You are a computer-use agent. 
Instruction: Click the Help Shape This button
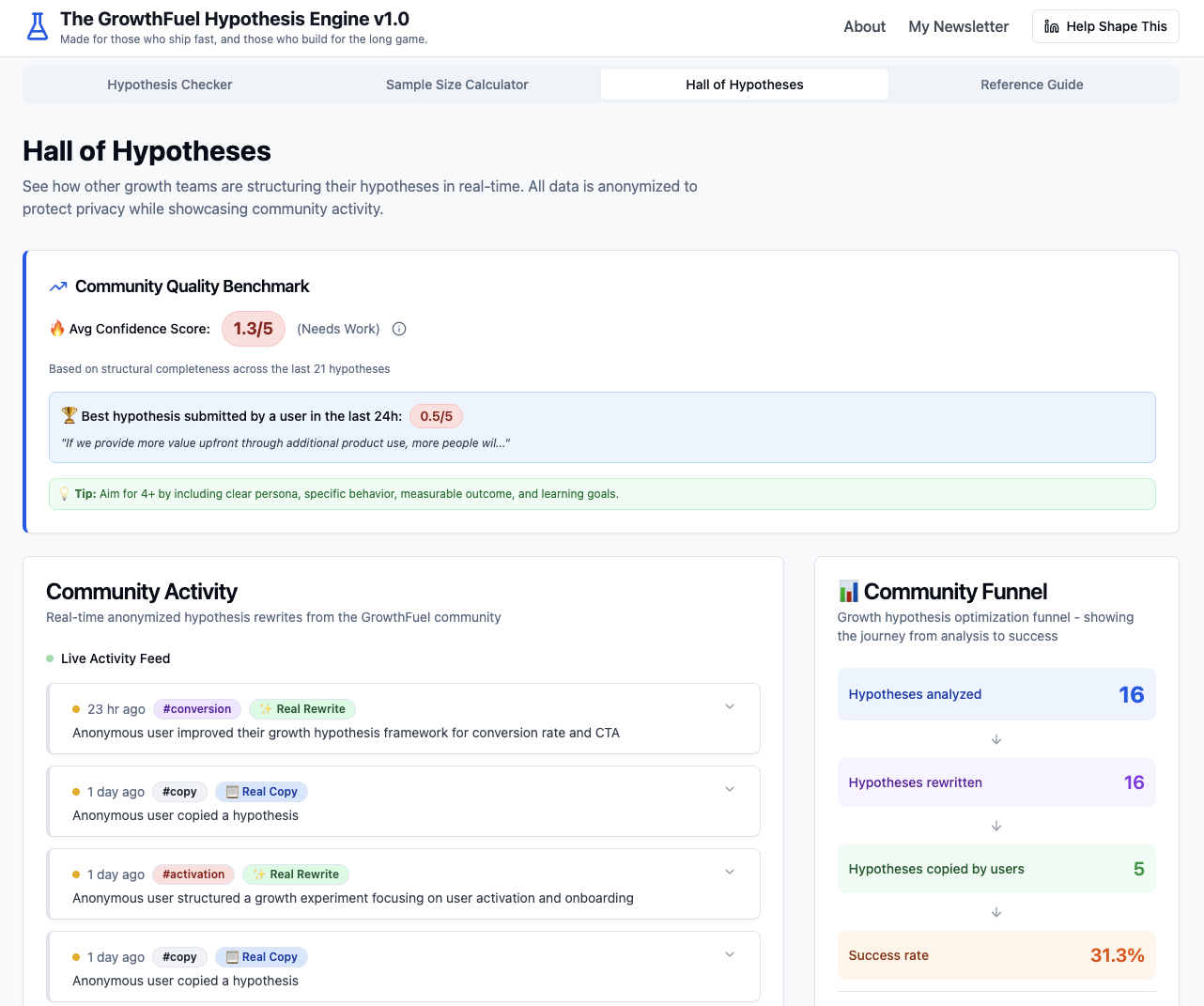coord(1105,26)
